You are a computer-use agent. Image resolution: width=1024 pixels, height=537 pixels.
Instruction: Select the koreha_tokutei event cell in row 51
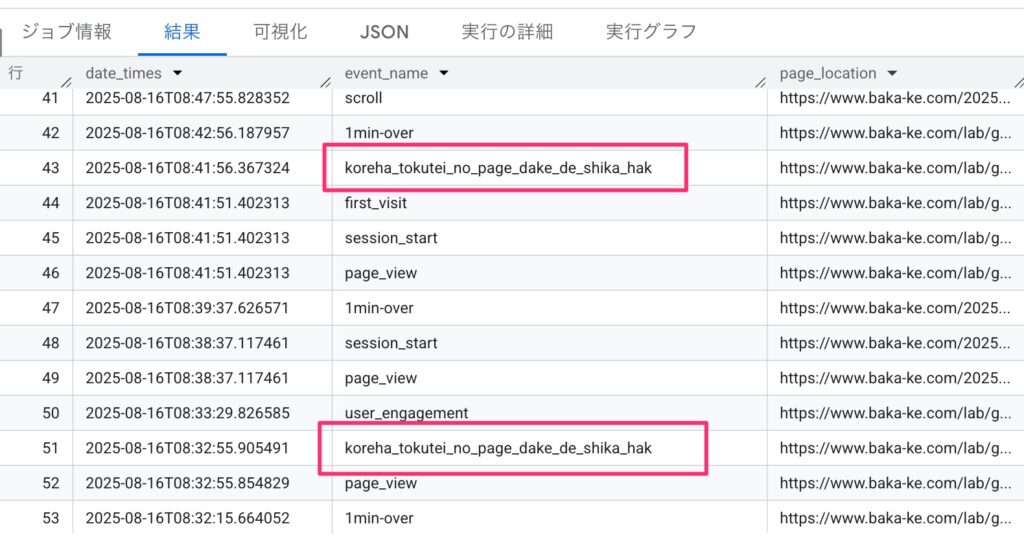point(498,448)
